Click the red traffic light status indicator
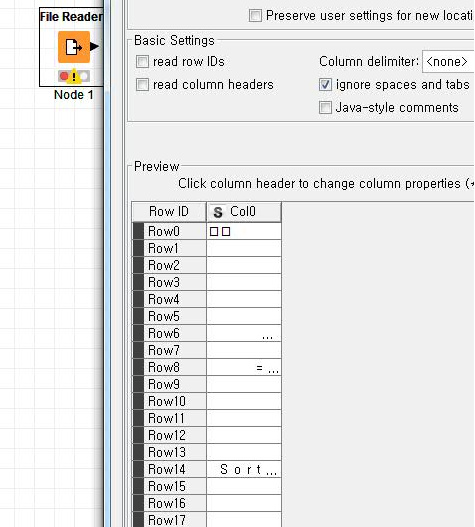Image resolution: width=475 pixels, height=527 pixels. click(x=64, y=76)
